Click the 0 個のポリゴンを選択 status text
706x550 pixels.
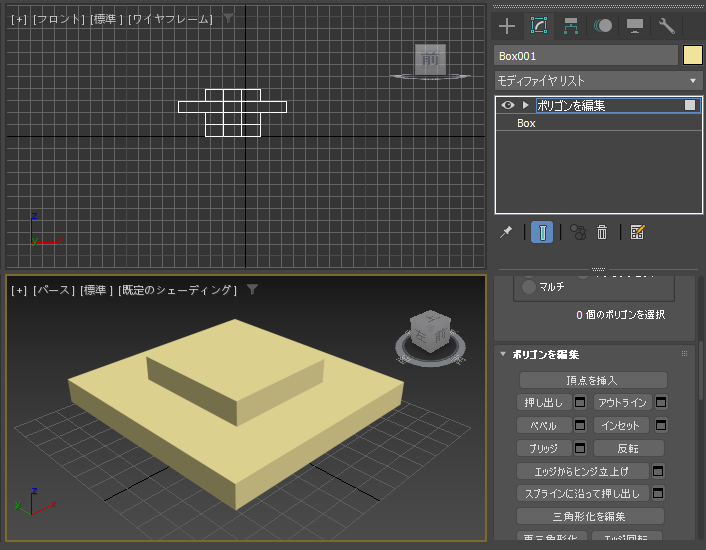pyautogui.click(x=621, y=315)
